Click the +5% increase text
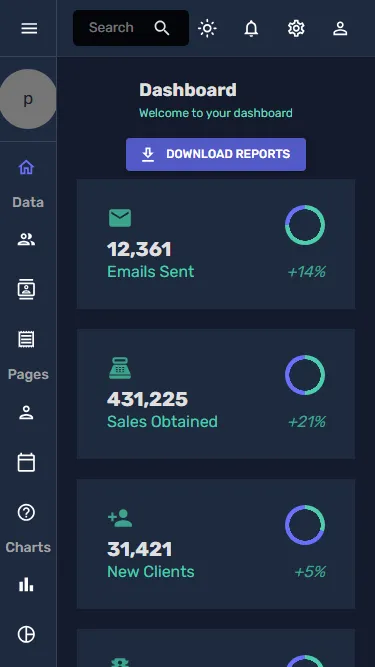 click(310, 572)
